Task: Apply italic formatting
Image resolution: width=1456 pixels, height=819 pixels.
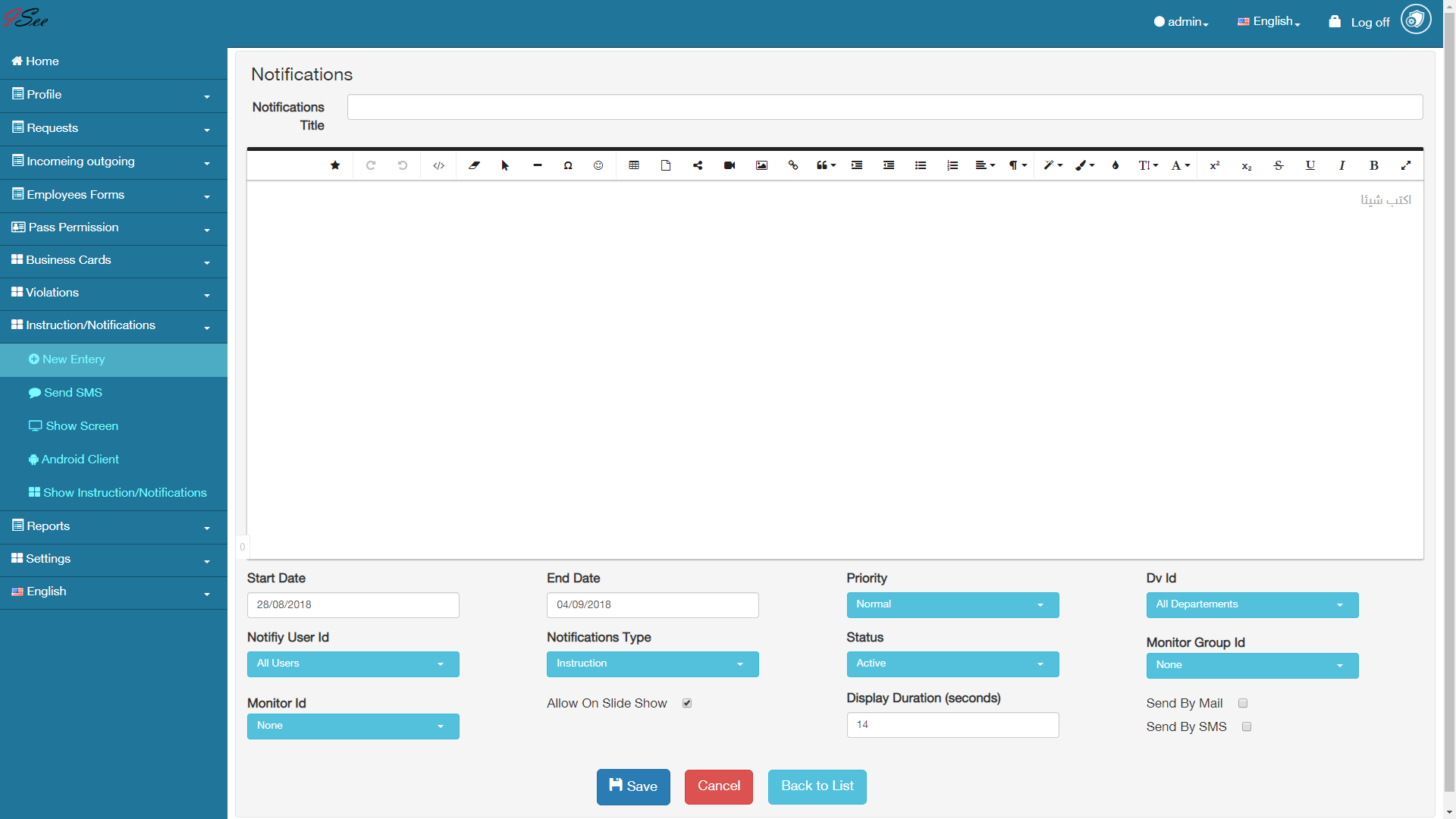Action: tap(1342, 165)
